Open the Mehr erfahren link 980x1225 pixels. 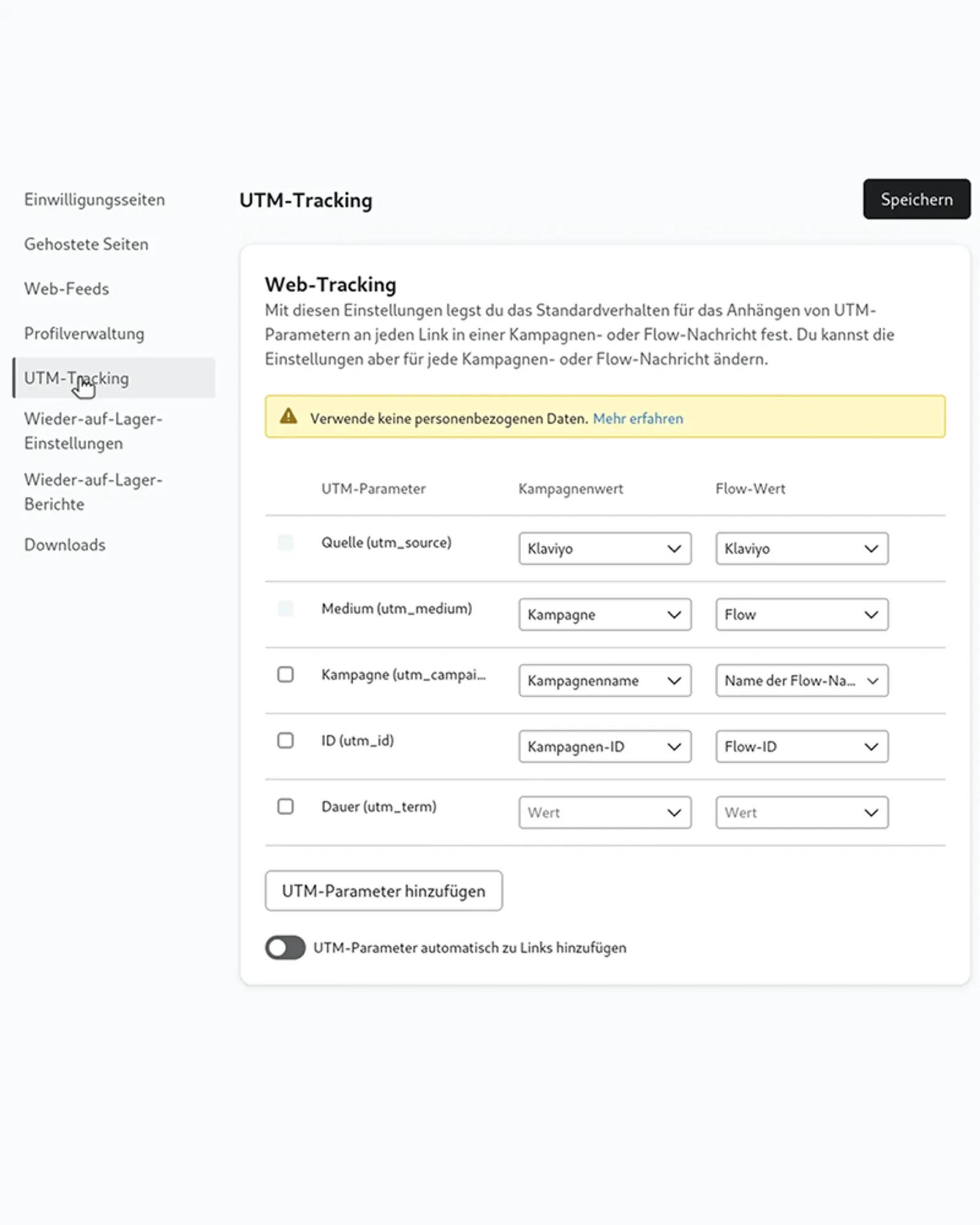click(638, 418)
